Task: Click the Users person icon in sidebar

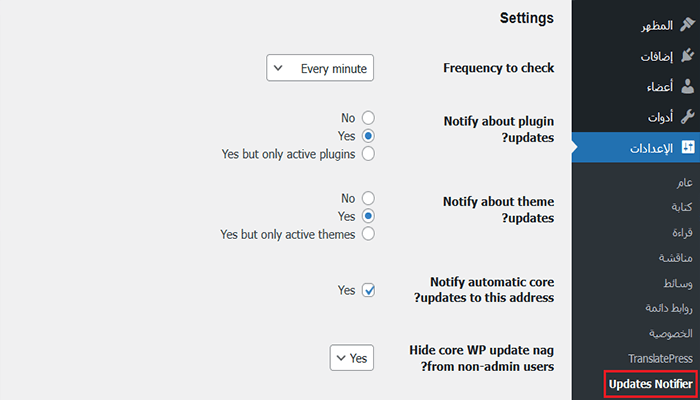Action: (x=687, y=86)
